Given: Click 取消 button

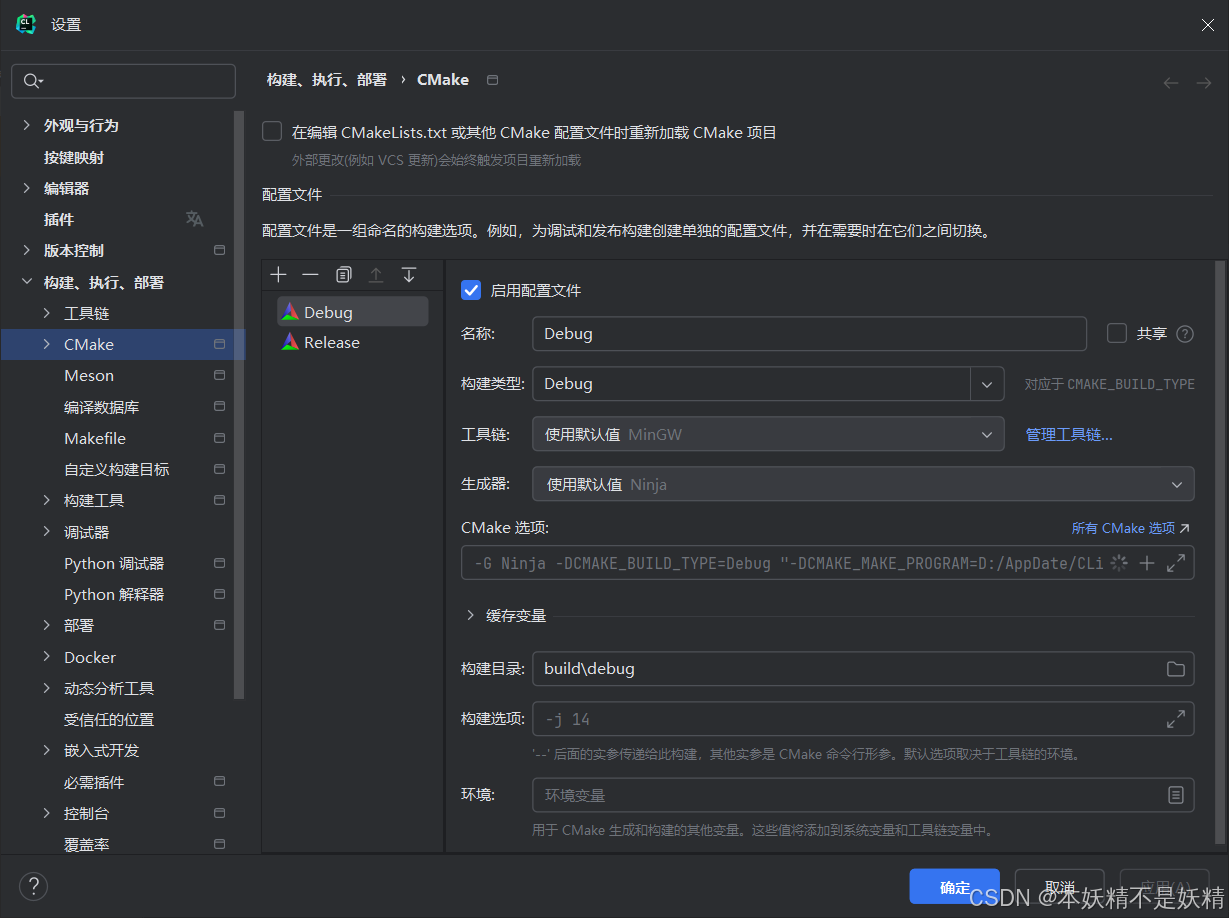Looking at the screenshot, I should tap(1059, 887).
